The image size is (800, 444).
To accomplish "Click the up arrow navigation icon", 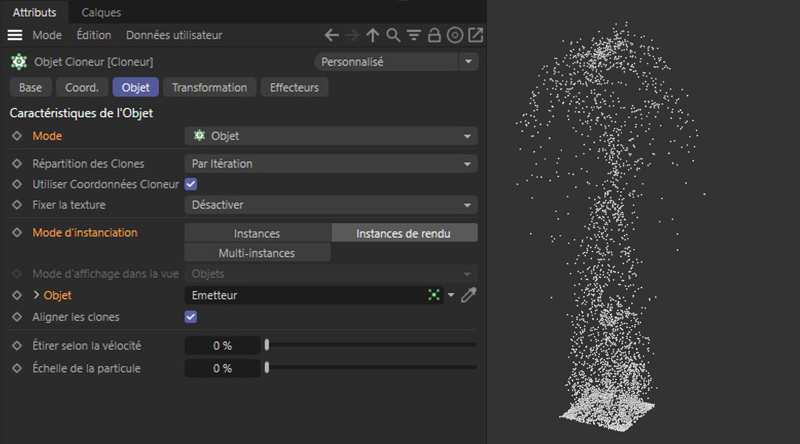I will pos(373,35).
